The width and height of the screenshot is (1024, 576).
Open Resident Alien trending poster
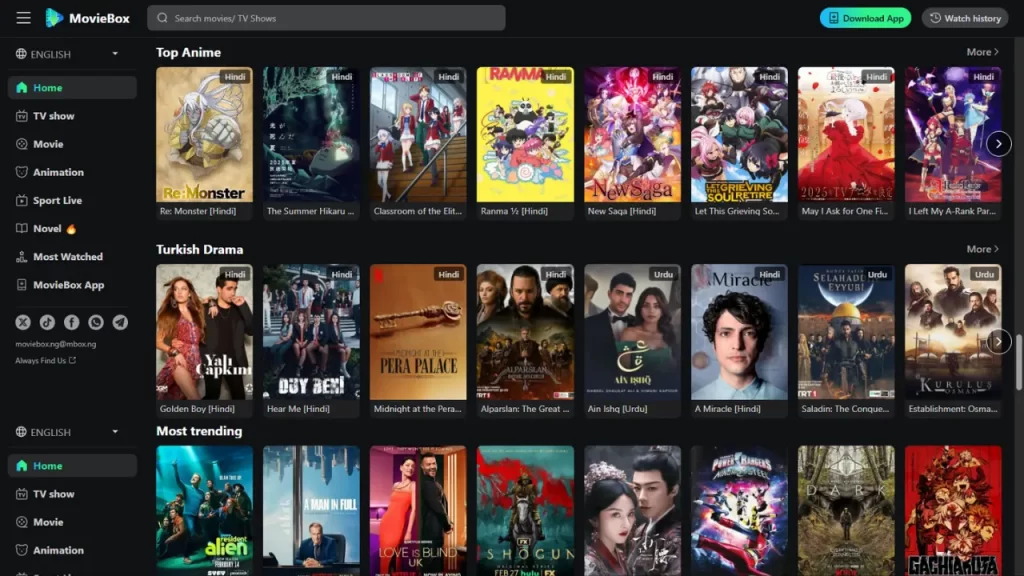click(x=204, y=511)
